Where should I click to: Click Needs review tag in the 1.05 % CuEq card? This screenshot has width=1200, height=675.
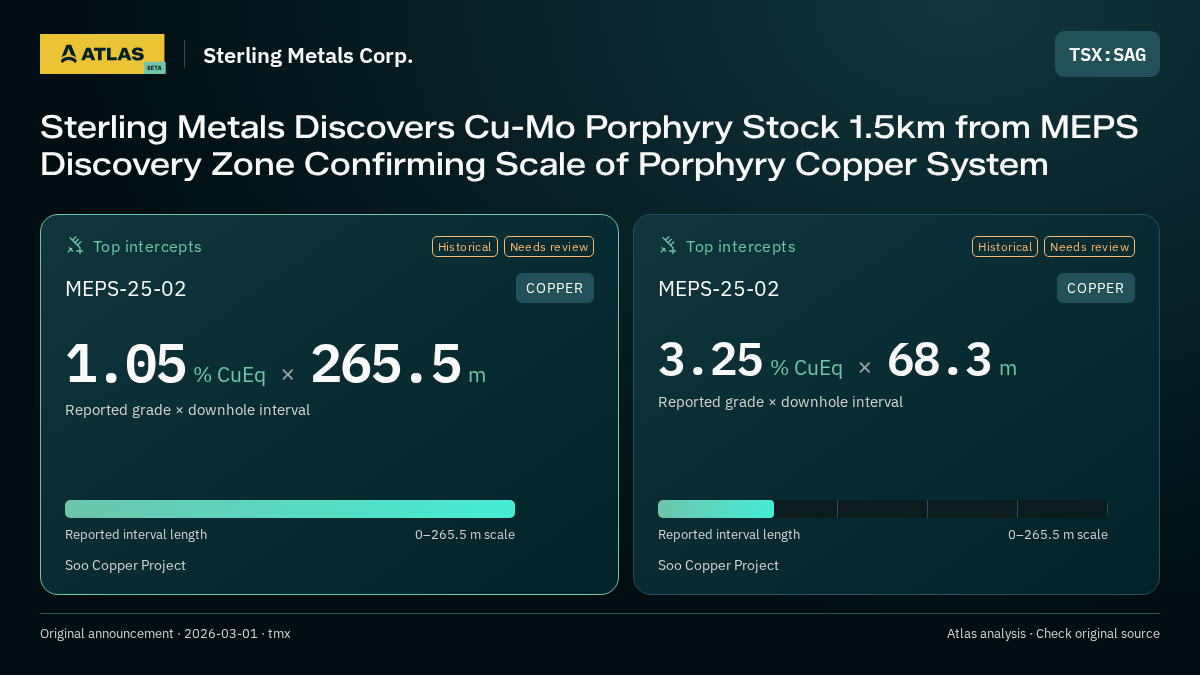[x=549, y=247]
